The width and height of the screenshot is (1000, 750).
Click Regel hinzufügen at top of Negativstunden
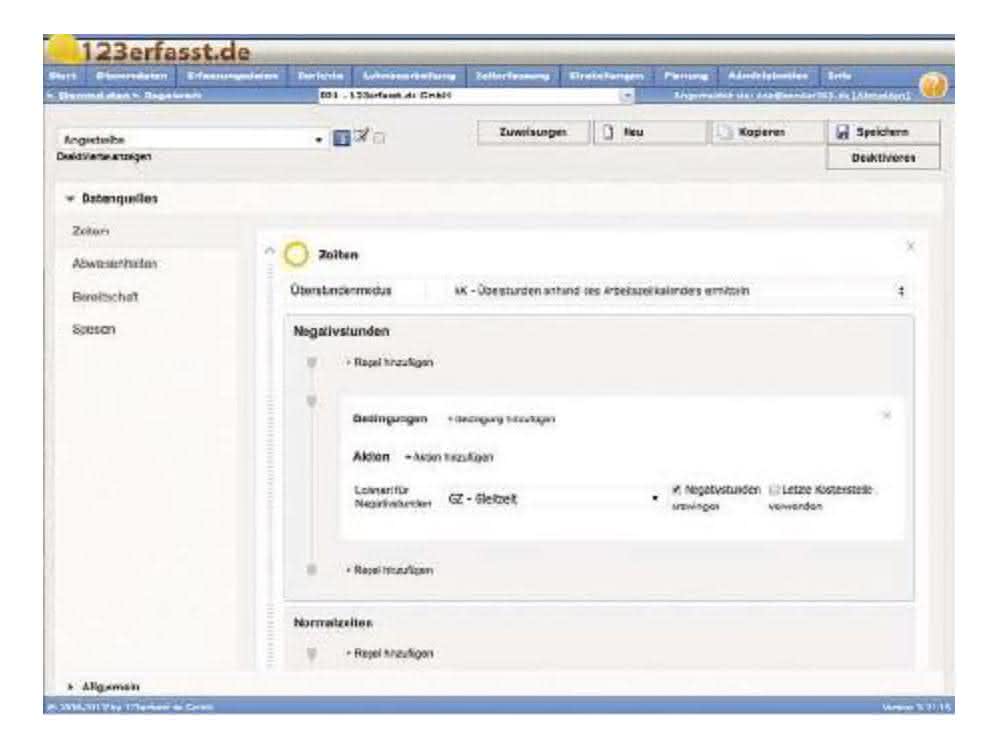click(x=390, y=362)
